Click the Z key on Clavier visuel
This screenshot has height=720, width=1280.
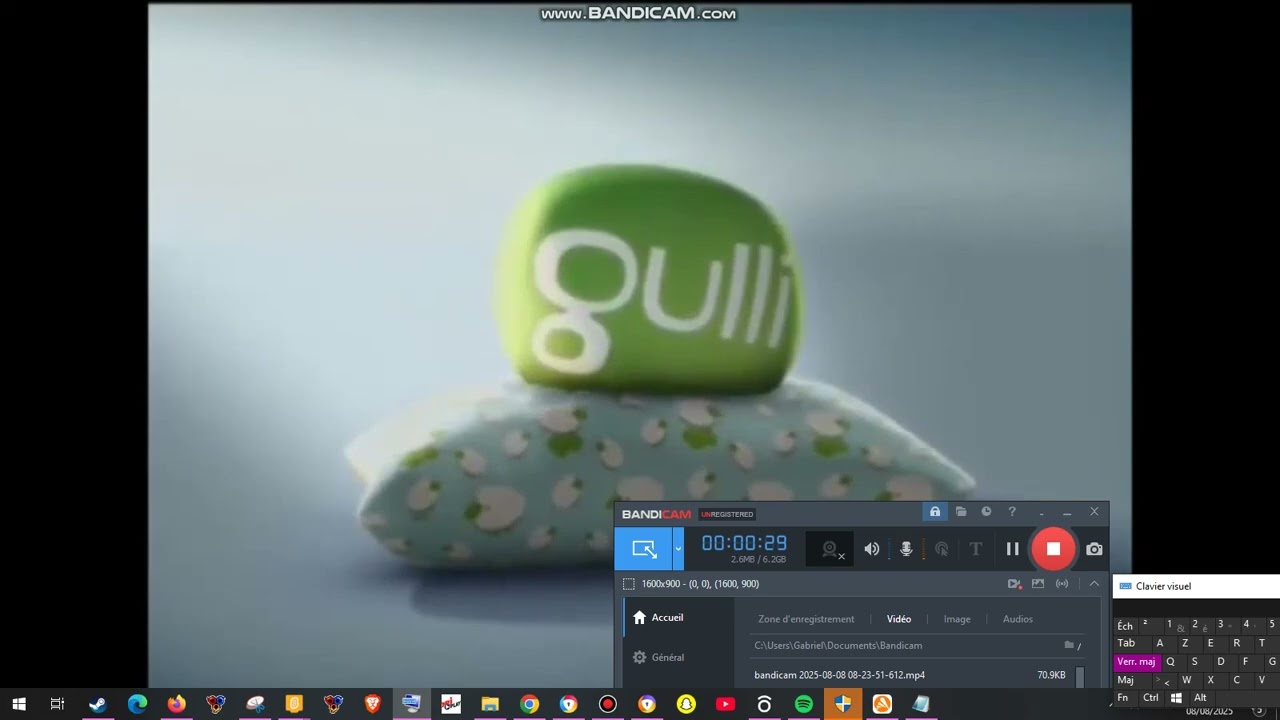tap(1185, 643)
